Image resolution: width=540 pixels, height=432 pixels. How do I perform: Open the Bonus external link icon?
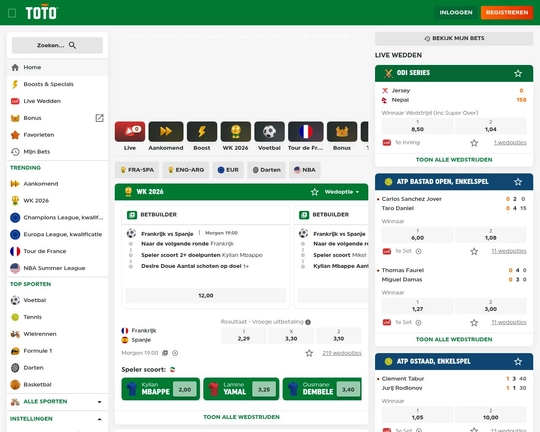(x=99, y=118)
